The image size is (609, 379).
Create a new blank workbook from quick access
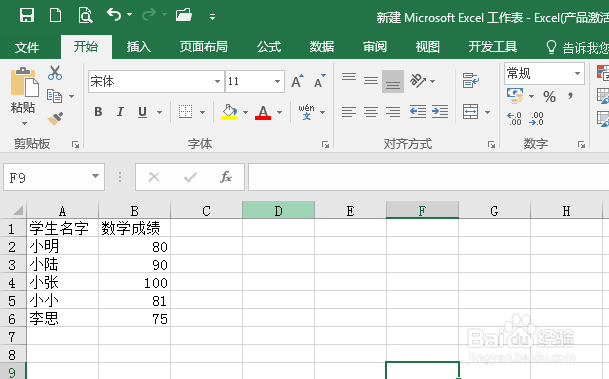click(x=55, y=16)
